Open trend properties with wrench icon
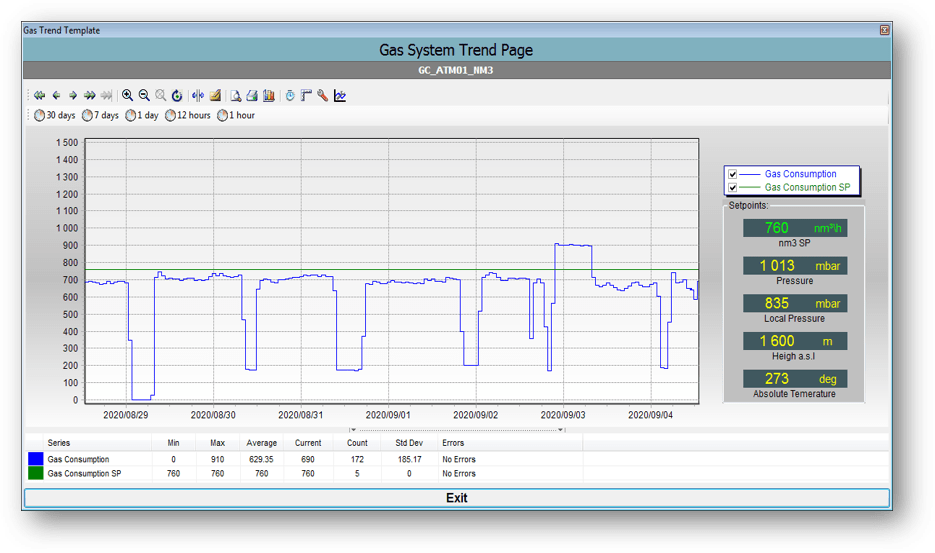Screen dimensions: 935x553 pyautogui.click(x=323, y=95)
